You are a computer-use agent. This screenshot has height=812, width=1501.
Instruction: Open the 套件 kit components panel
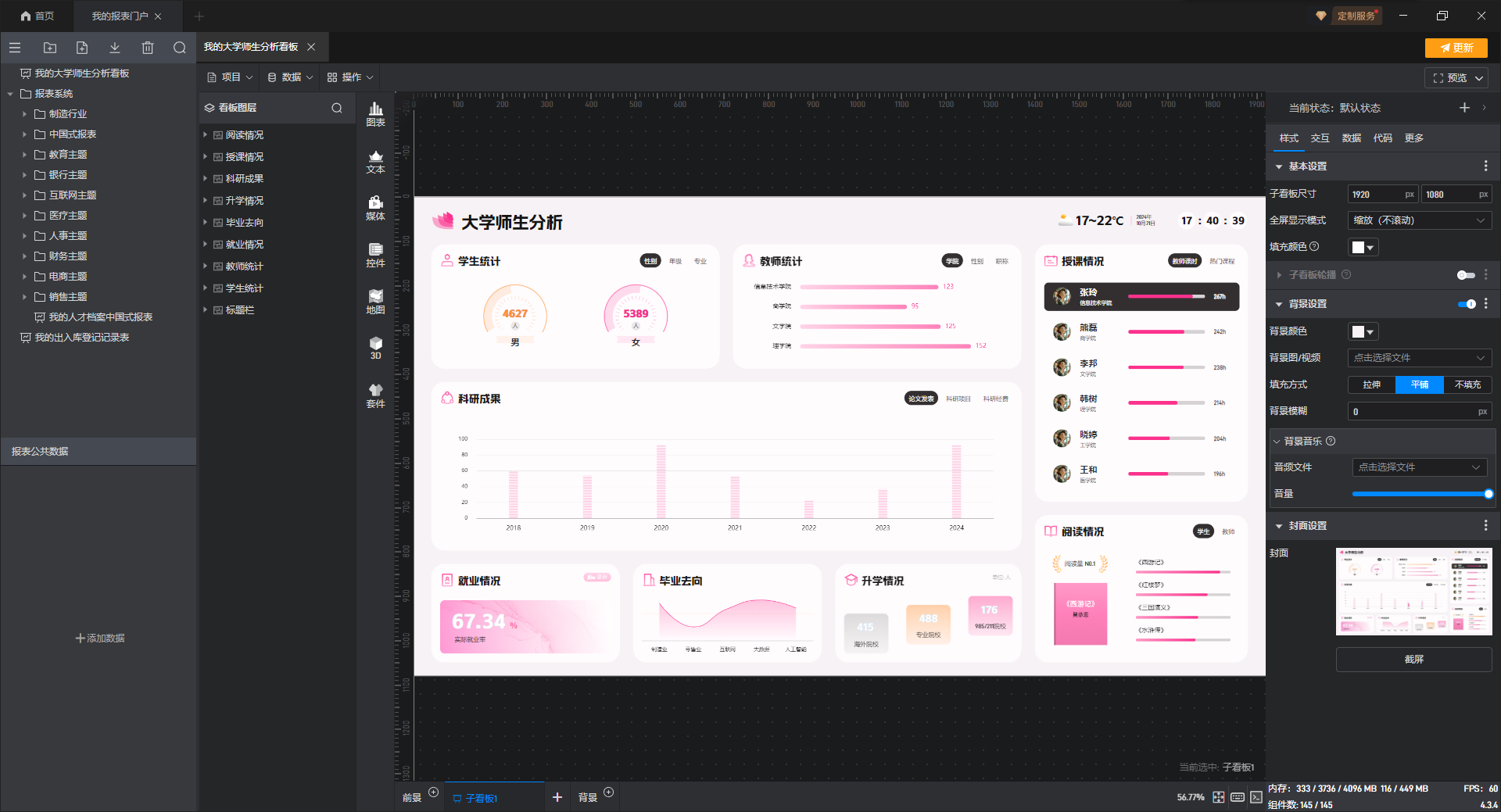pyautogui.click(x=375, y=395)
